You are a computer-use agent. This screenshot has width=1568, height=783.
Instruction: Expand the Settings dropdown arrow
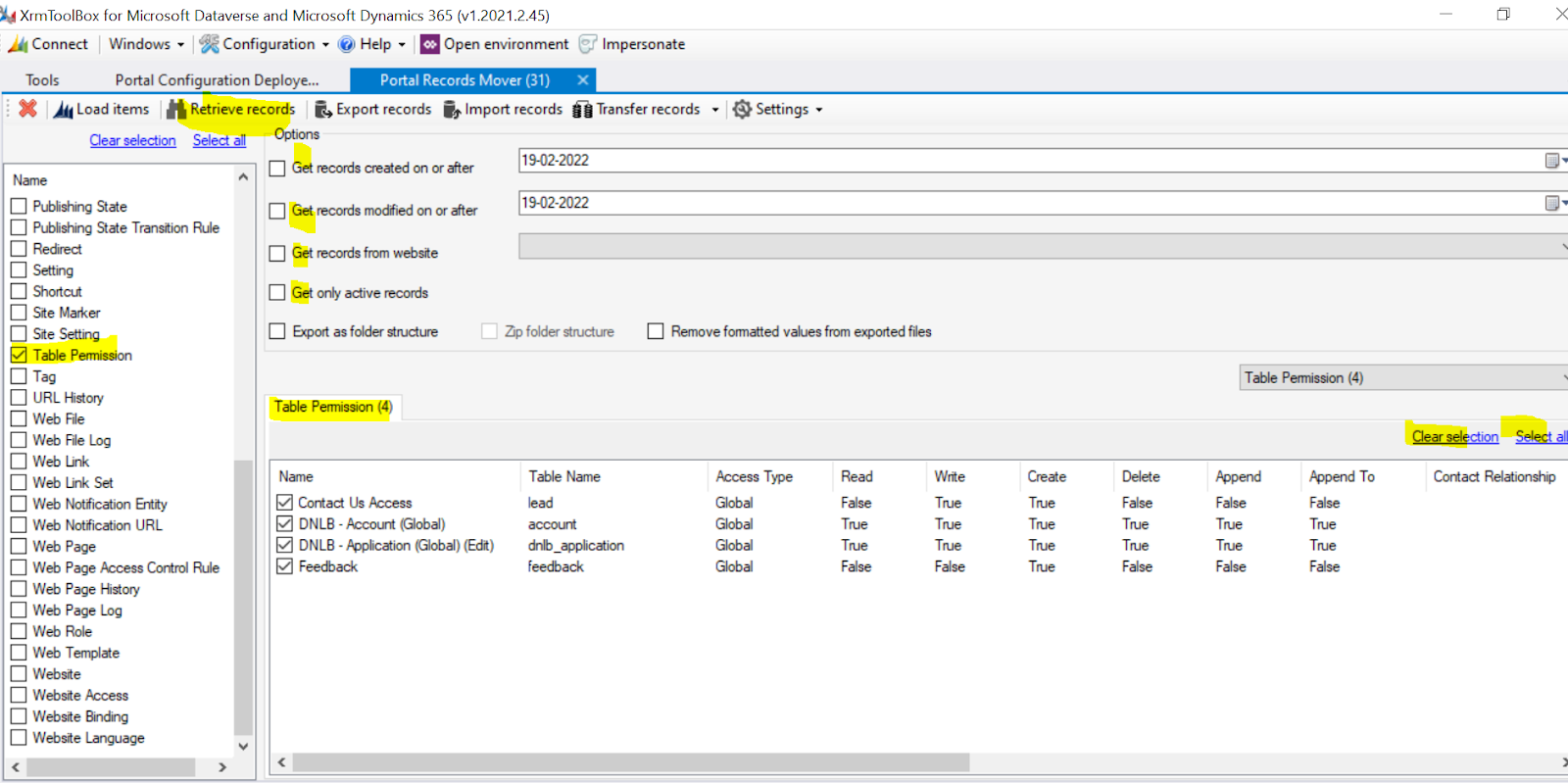click(x=819, y=110)
